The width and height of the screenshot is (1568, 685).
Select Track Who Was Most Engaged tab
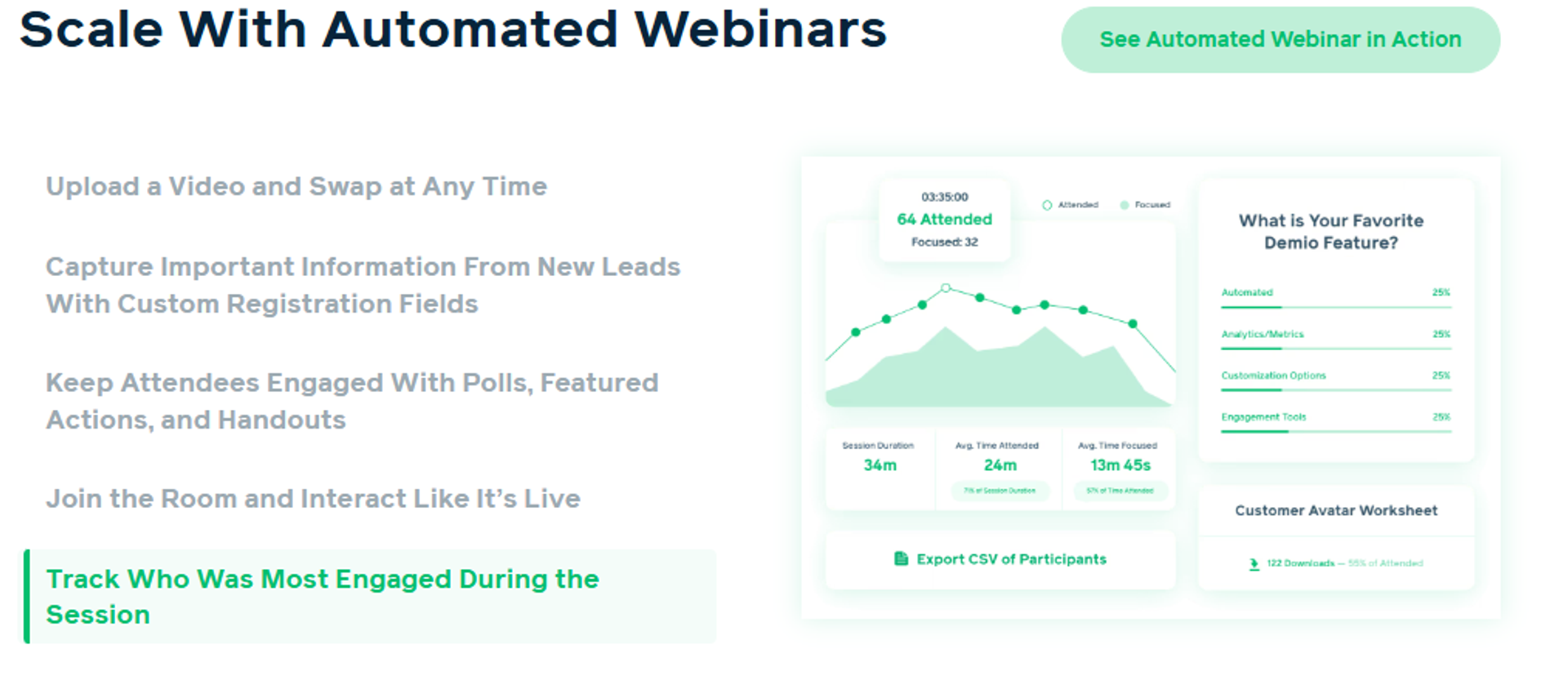370,596
